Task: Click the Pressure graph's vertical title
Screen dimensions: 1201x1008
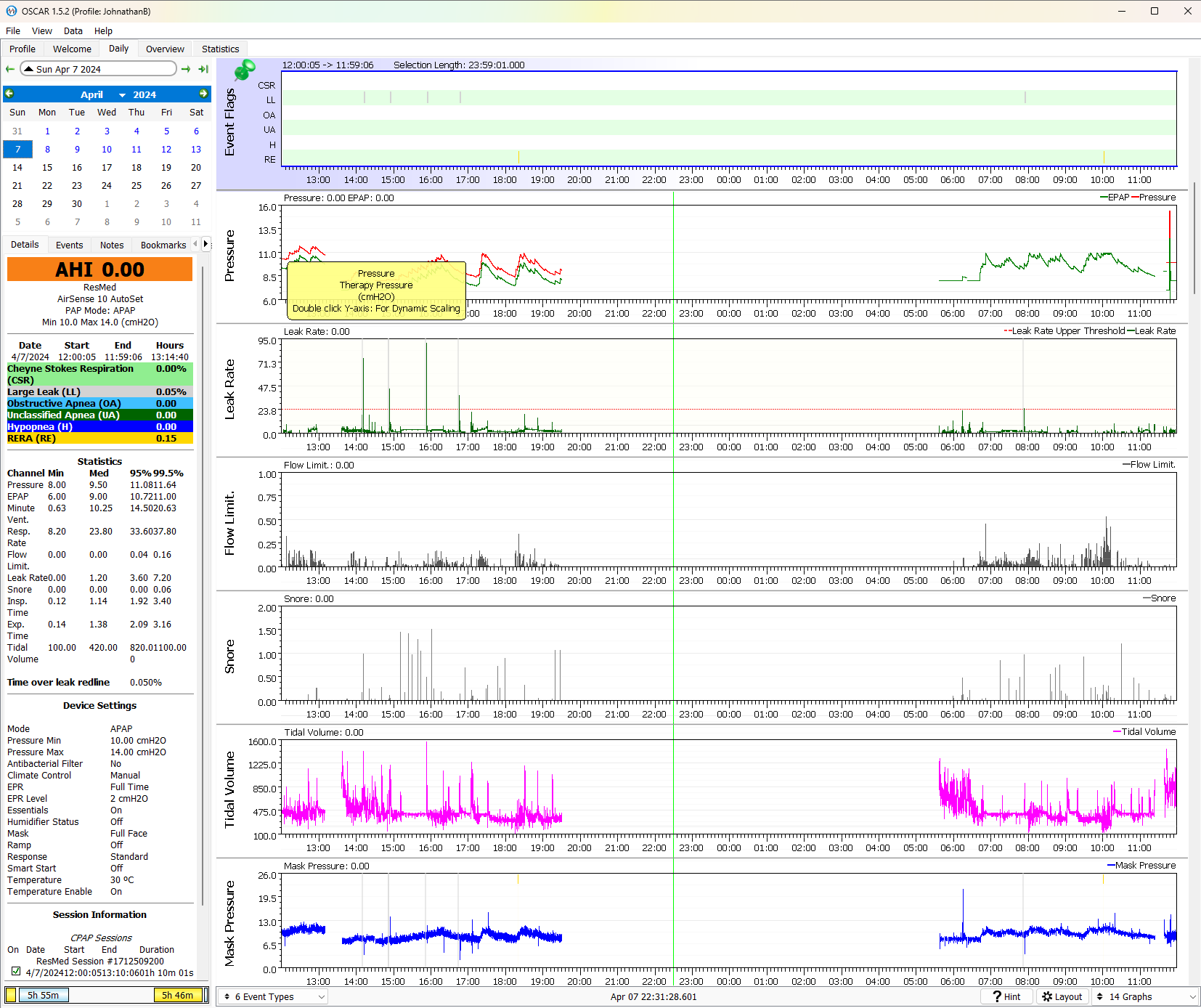Action: click(x=229, y=255)
